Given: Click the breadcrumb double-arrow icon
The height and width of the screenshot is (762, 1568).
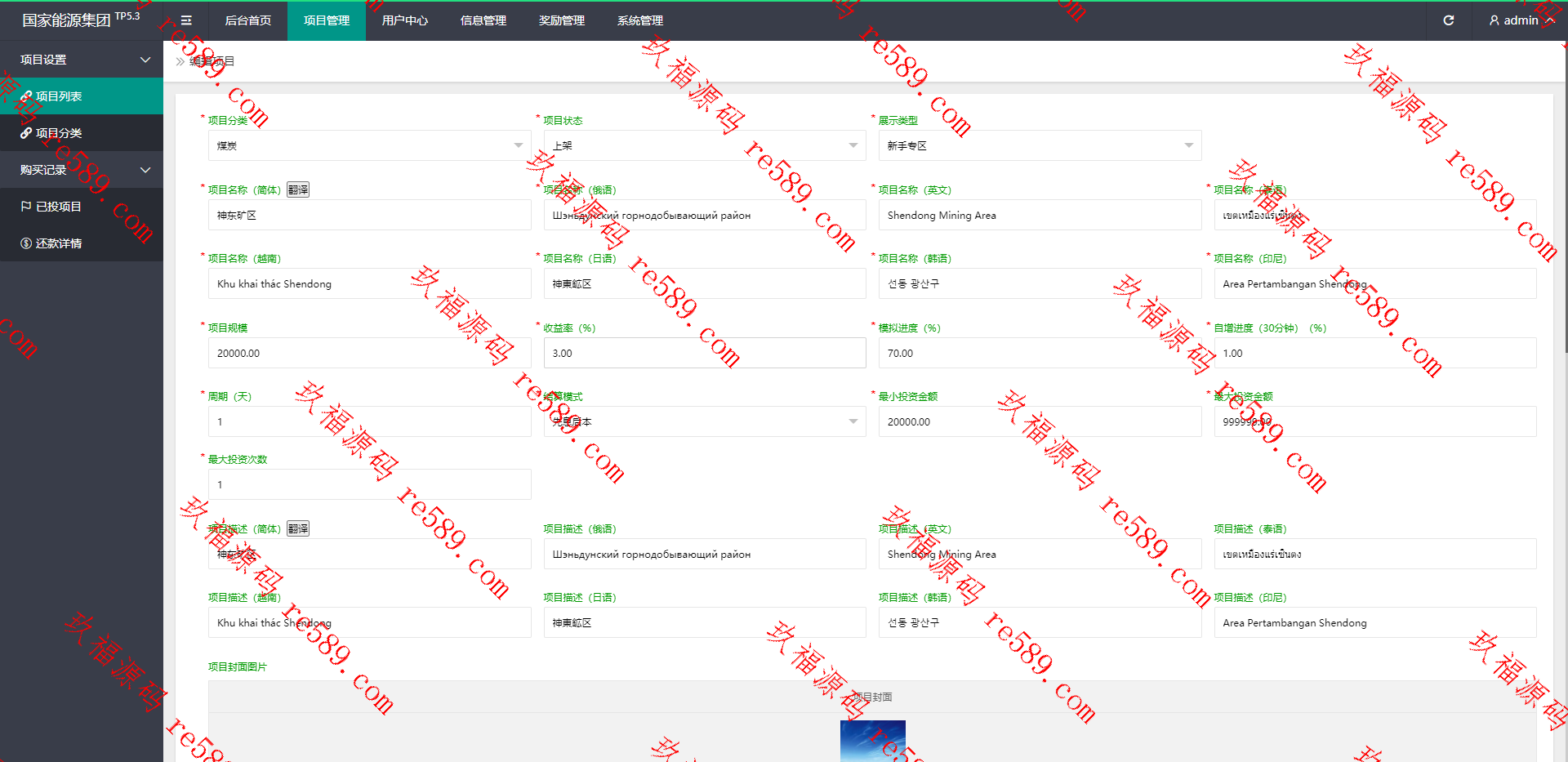Looking at the screenshot, I should coord(180,61).
